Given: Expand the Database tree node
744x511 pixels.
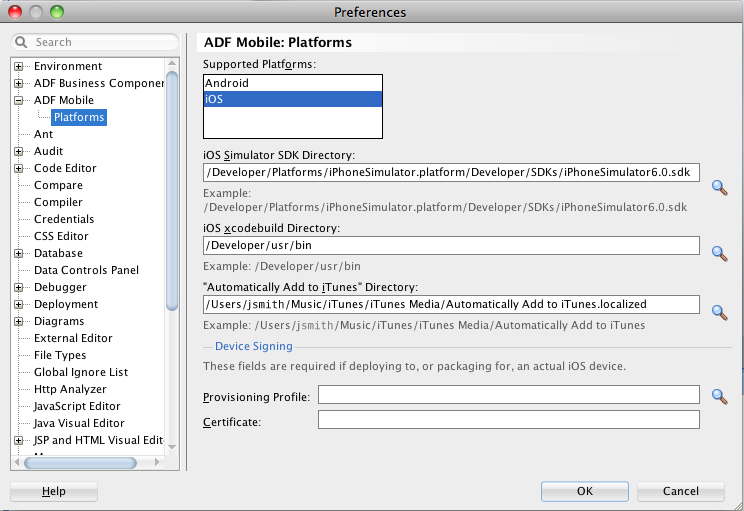Looking at the screenshot, I should pyautogui.click(x=19, y=253).
